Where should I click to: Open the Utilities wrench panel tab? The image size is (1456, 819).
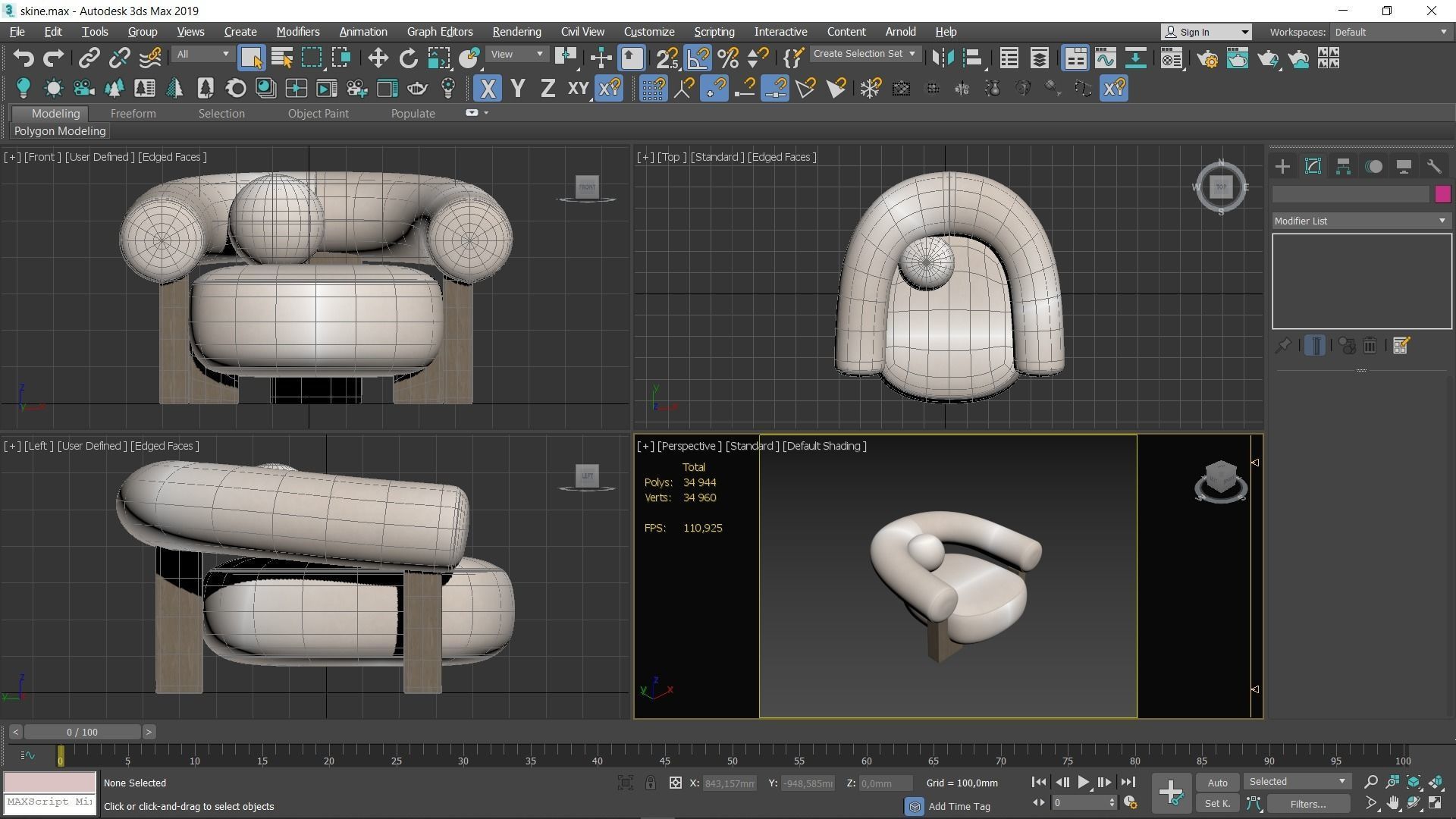pyautogui.click(x=1433, y=166)
